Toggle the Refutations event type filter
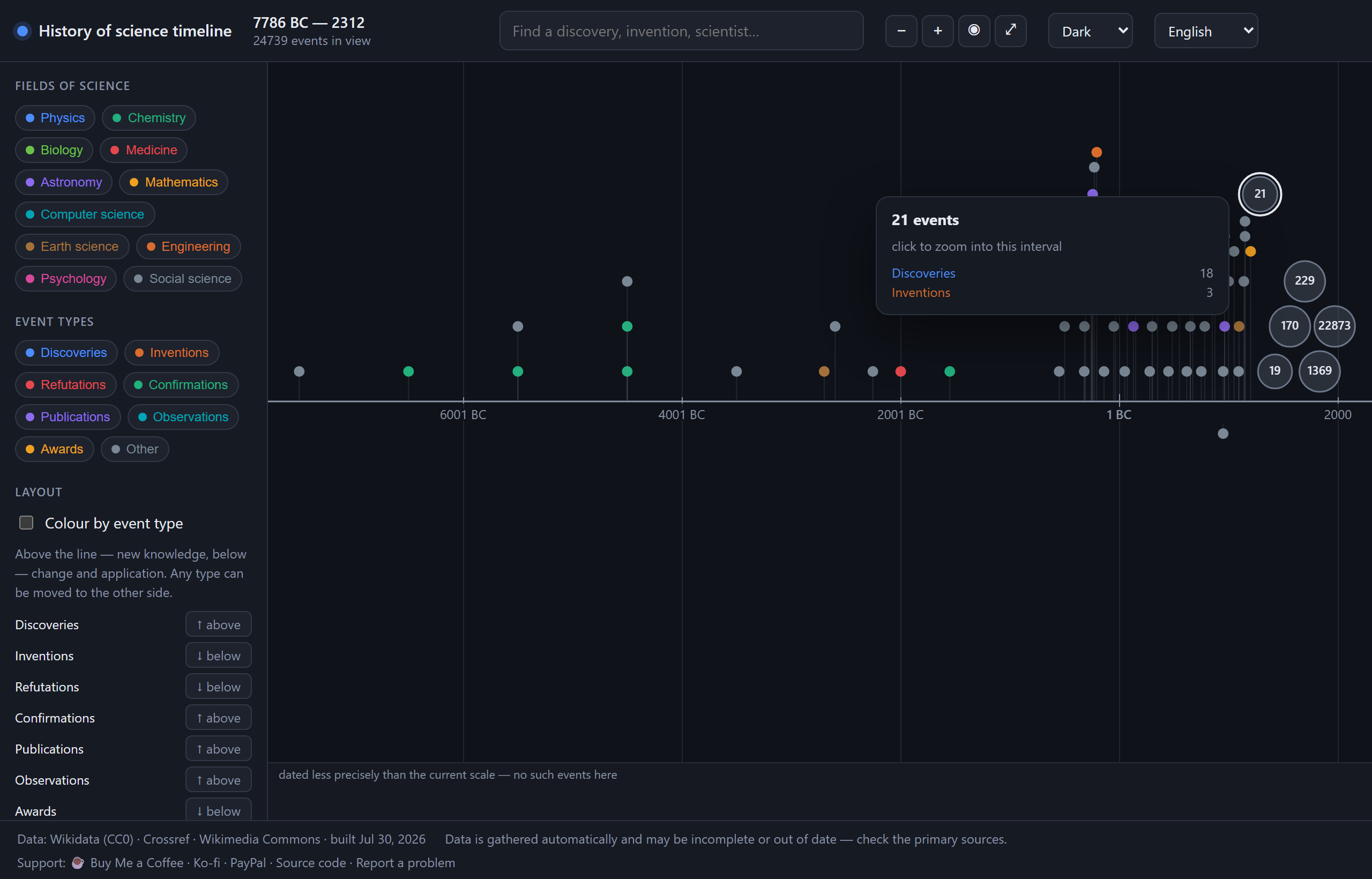Image resolution: width=1372 pixels, height=879 pixels. pos(65,385)
